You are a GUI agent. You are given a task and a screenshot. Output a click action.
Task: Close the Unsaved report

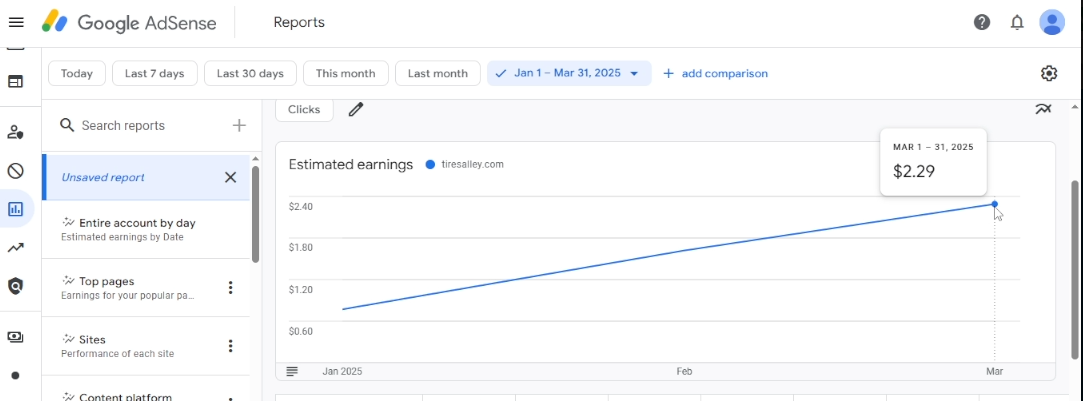(x=231, y=177)
